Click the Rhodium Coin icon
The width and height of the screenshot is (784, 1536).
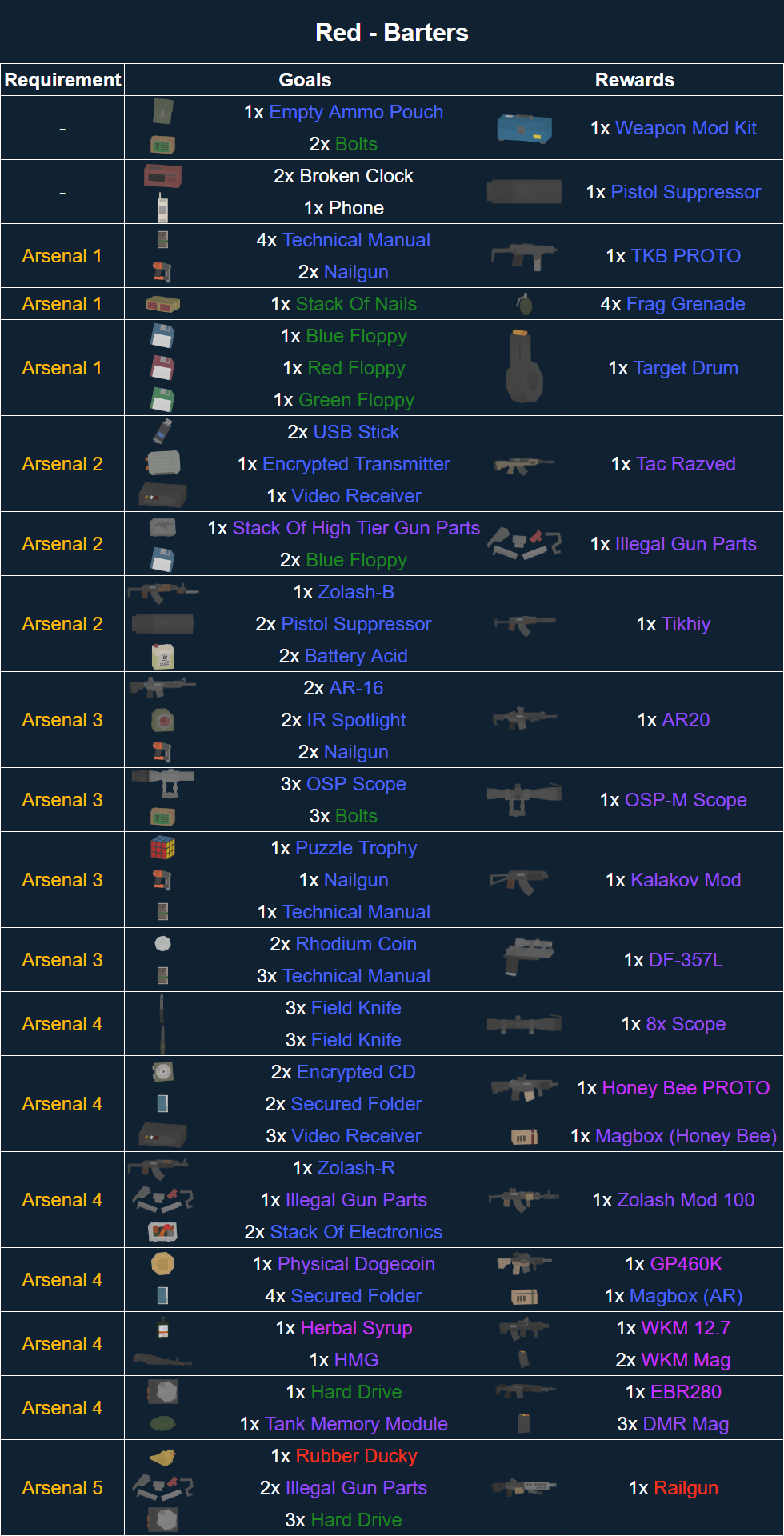point(163,943)
